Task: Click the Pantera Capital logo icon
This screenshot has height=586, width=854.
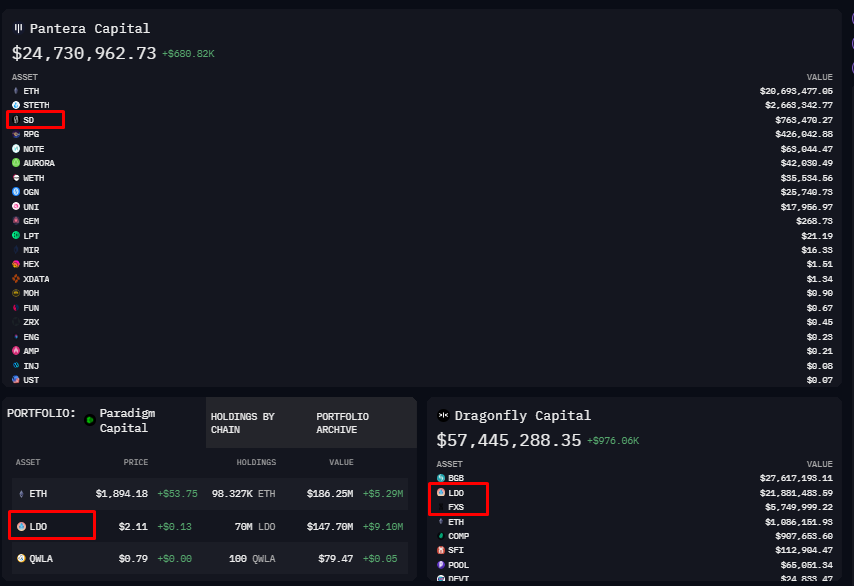Action: [19, 28]
